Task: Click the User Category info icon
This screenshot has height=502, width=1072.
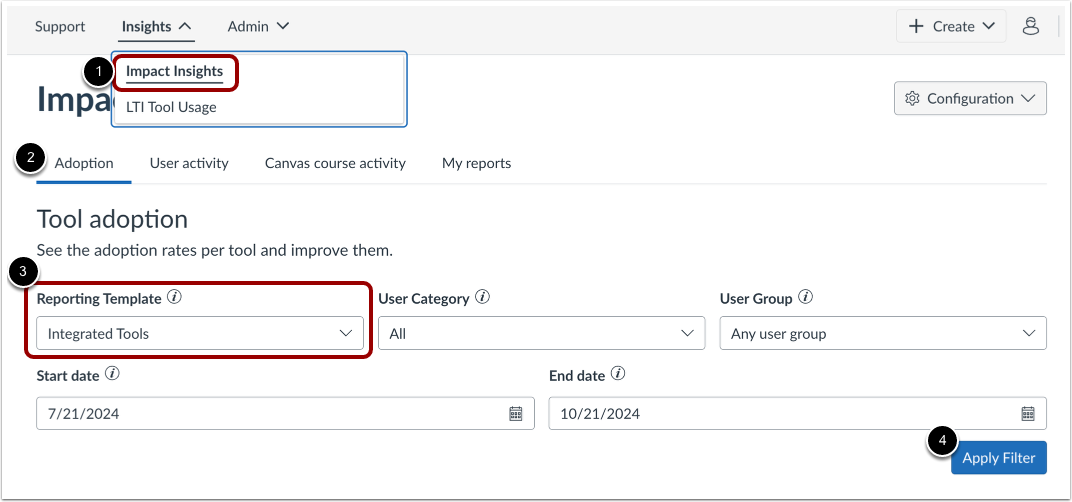Action: 483,298
